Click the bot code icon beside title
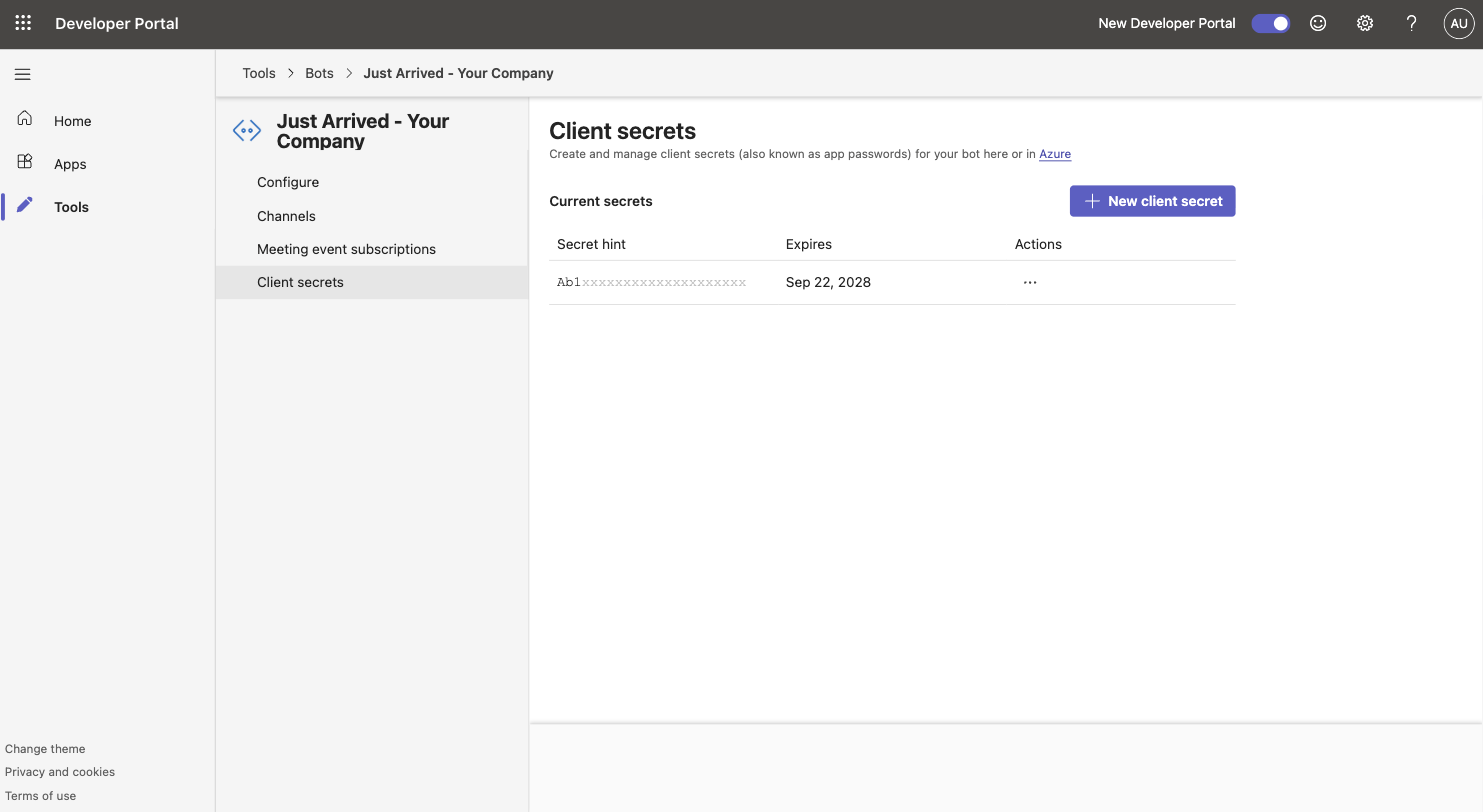Image resolution: width=1483 pixels, height=812 pixels. [x=247, y=130]
